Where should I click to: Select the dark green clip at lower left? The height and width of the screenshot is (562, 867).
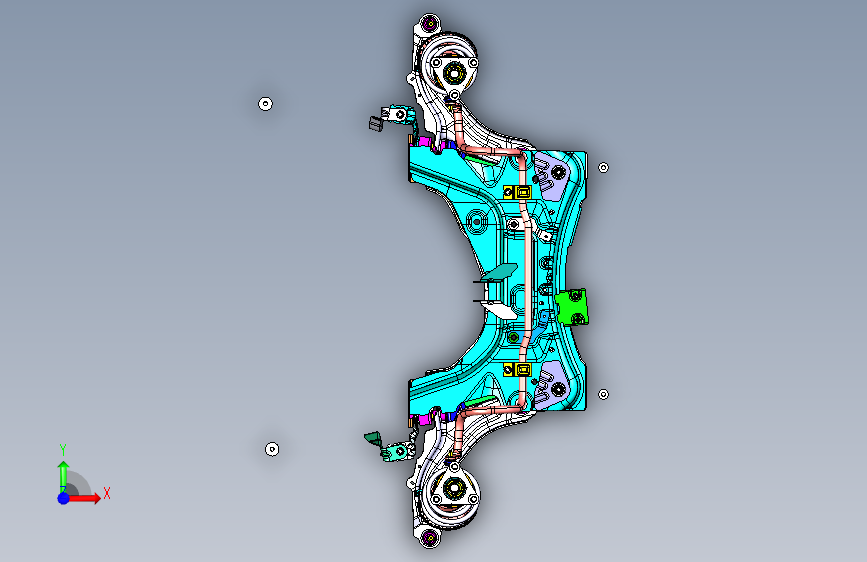pyautogui.click(x=374, y=439)
